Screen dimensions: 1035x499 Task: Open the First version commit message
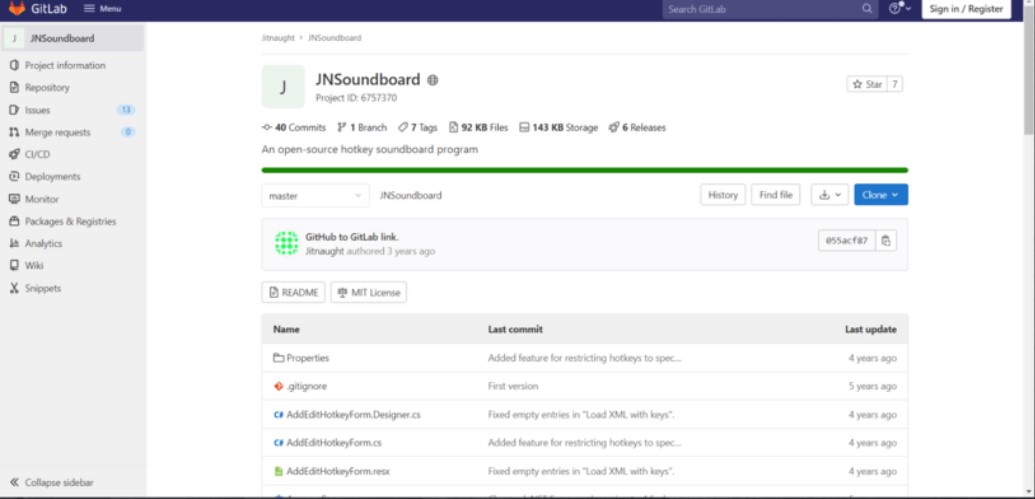[x=513, y=386]
